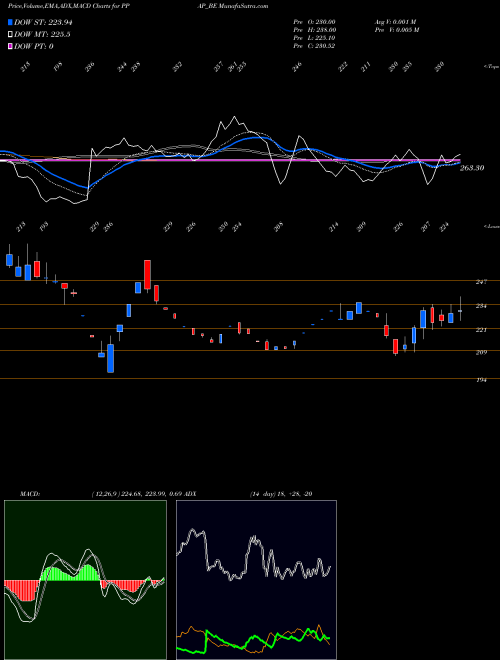Click the 'Pre V: 0.005 M' volume text
This screenshot has height=660, width=500.
(x=396, y=30)
